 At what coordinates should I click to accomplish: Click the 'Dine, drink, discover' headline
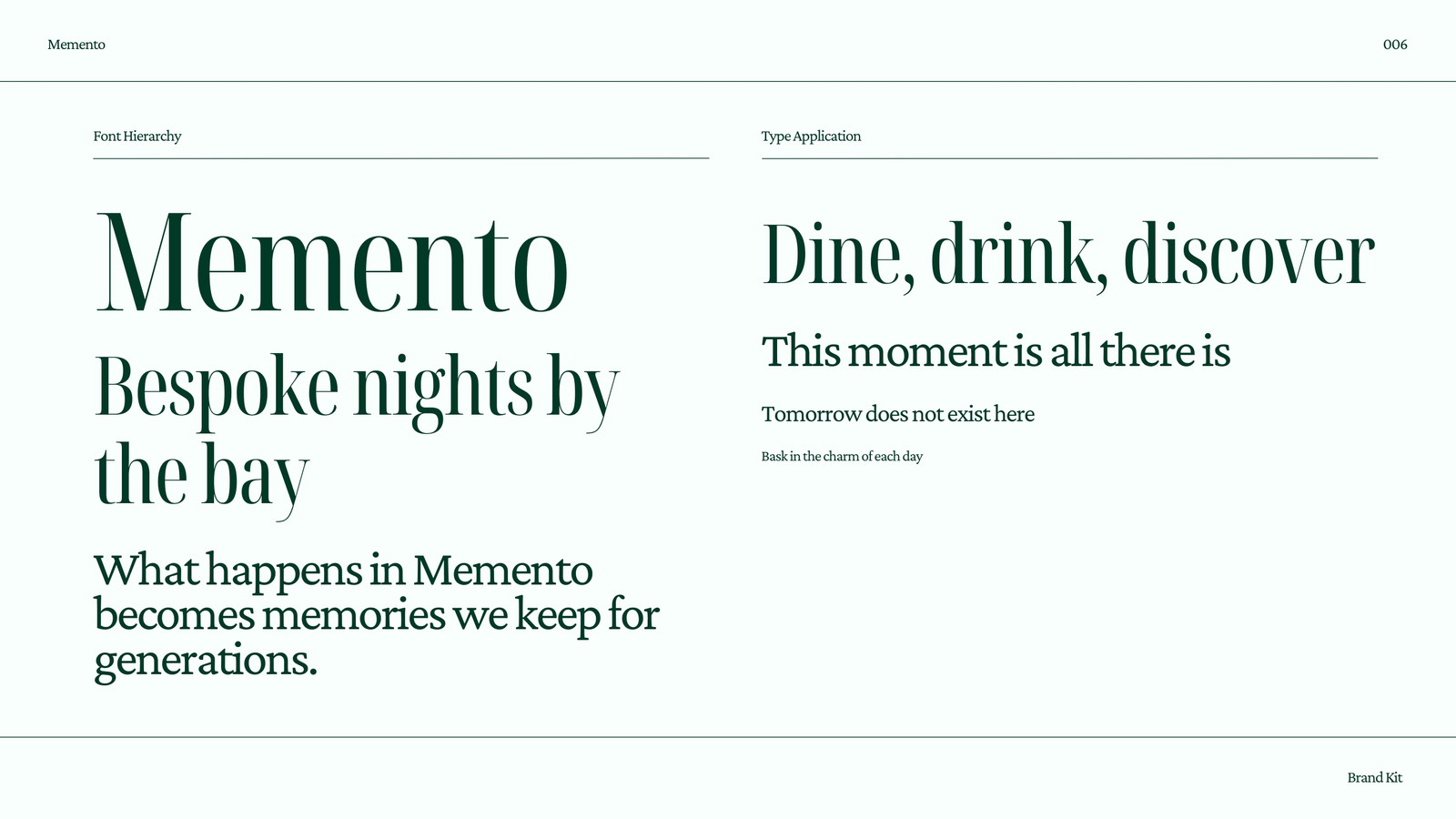[x=1068, y=256]
